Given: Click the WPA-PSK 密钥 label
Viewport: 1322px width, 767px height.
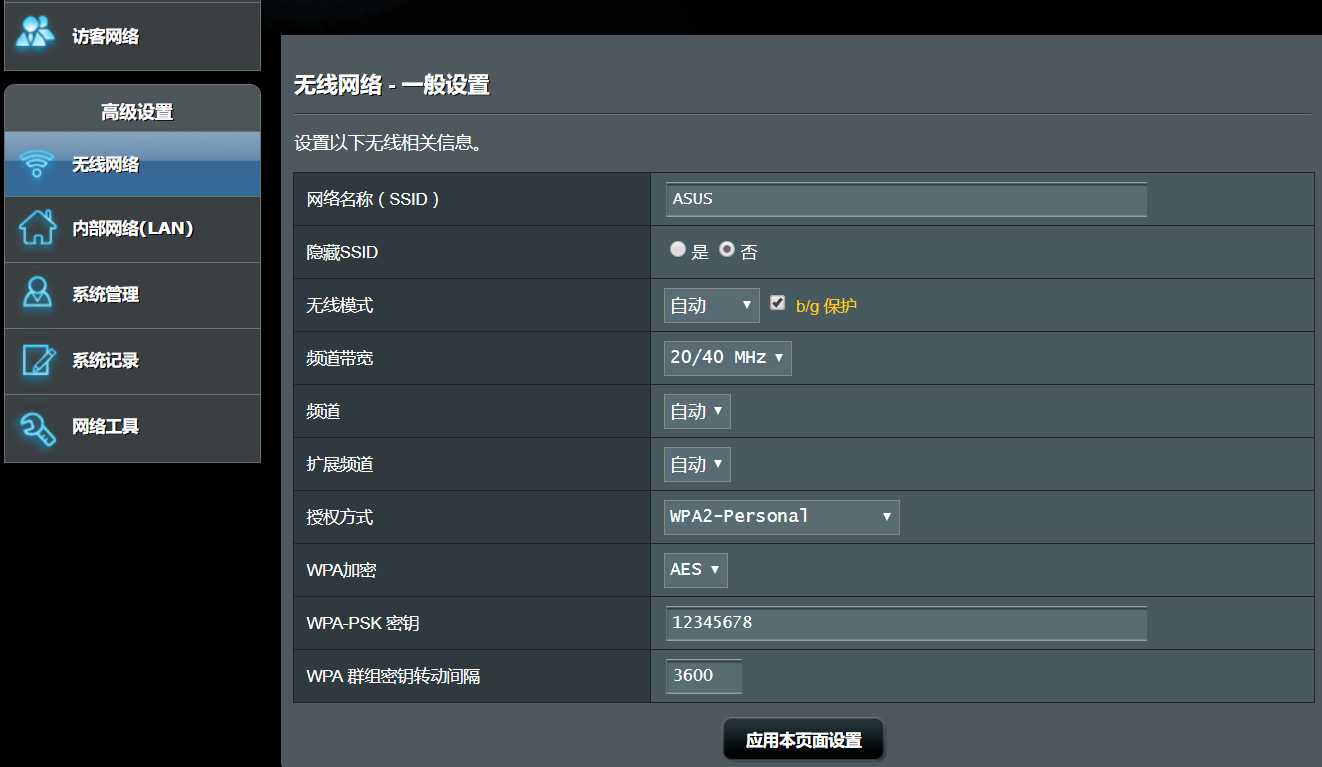Looking at the screenshot, I should (362, 623).
